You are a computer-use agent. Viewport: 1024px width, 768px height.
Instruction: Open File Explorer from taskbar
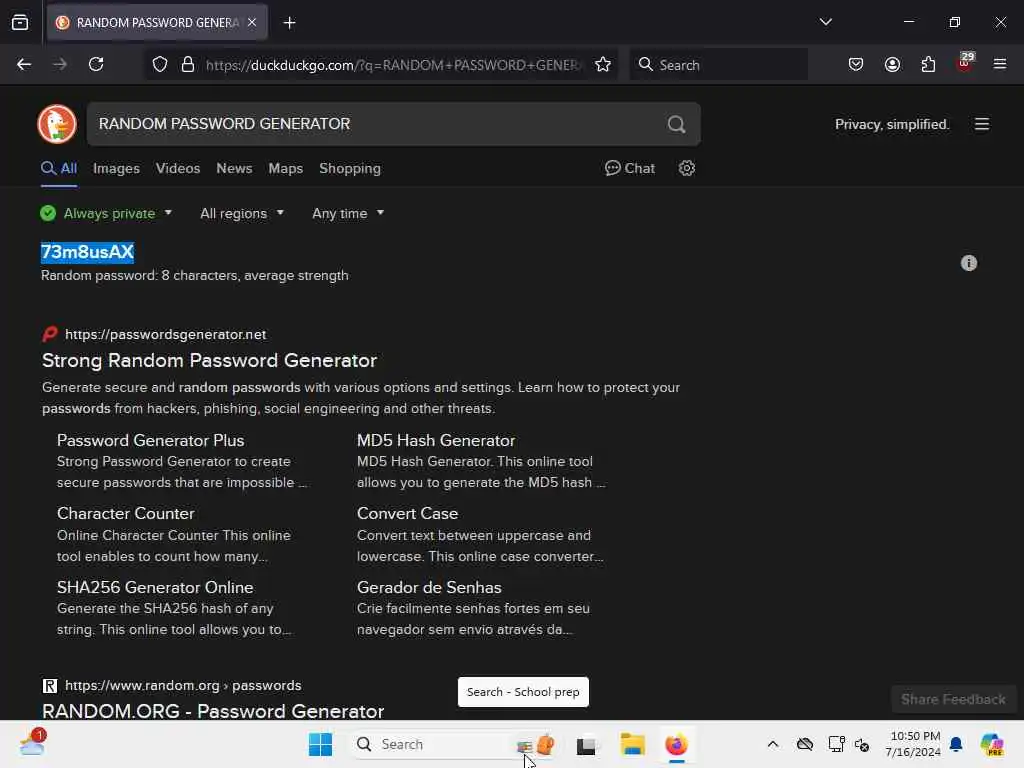(x=632, y=744)
